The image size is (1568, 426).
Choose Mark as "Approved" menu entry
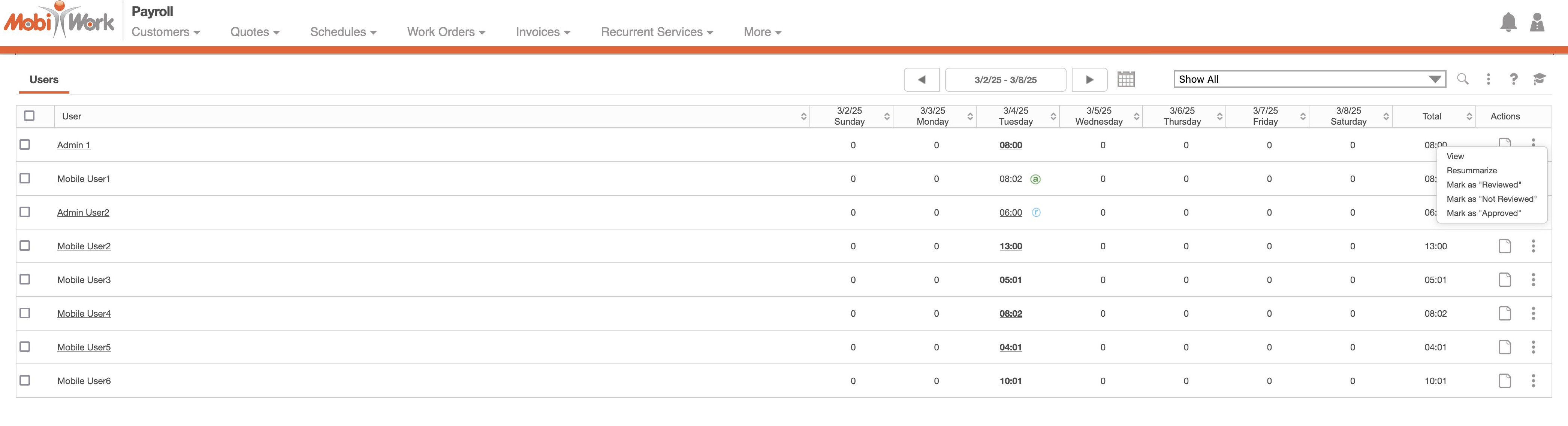coord(1483,213)
